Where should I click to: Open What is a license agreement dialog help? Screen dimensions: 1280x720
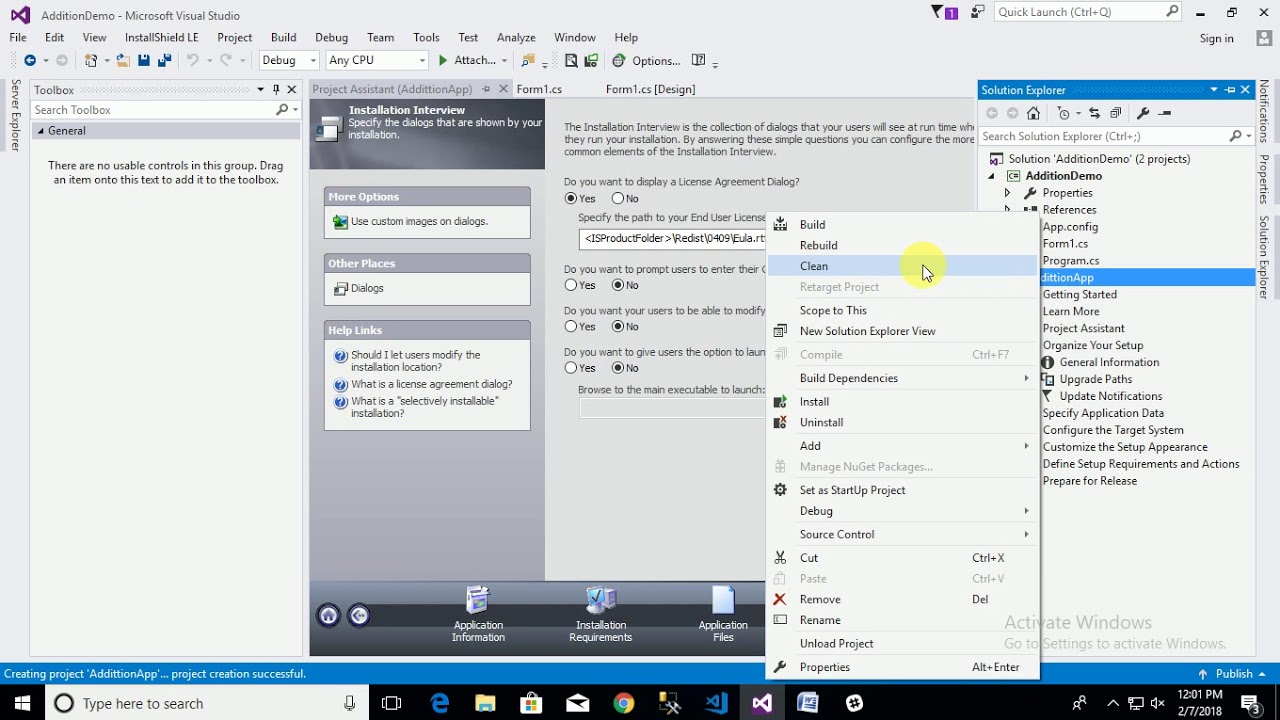431,384
